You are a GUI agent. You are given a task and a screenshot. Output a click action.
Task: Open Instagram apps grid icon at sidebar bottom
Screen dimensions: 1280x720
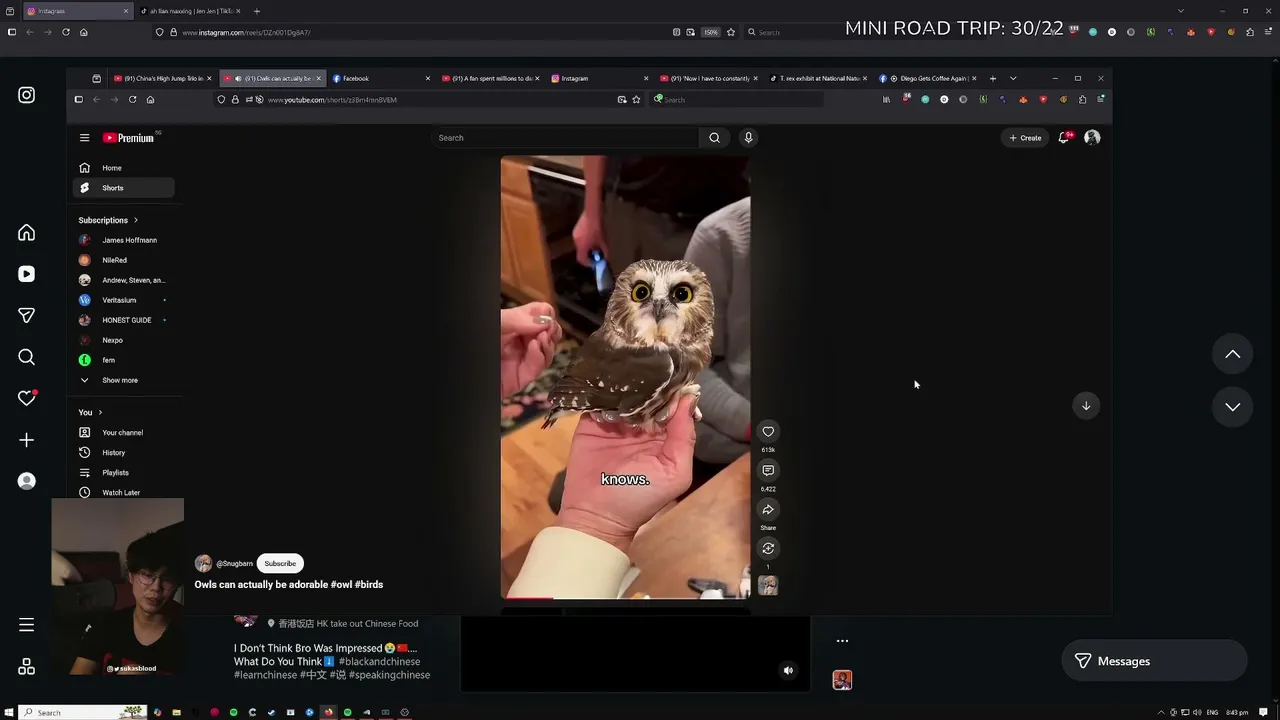[27, 667]
